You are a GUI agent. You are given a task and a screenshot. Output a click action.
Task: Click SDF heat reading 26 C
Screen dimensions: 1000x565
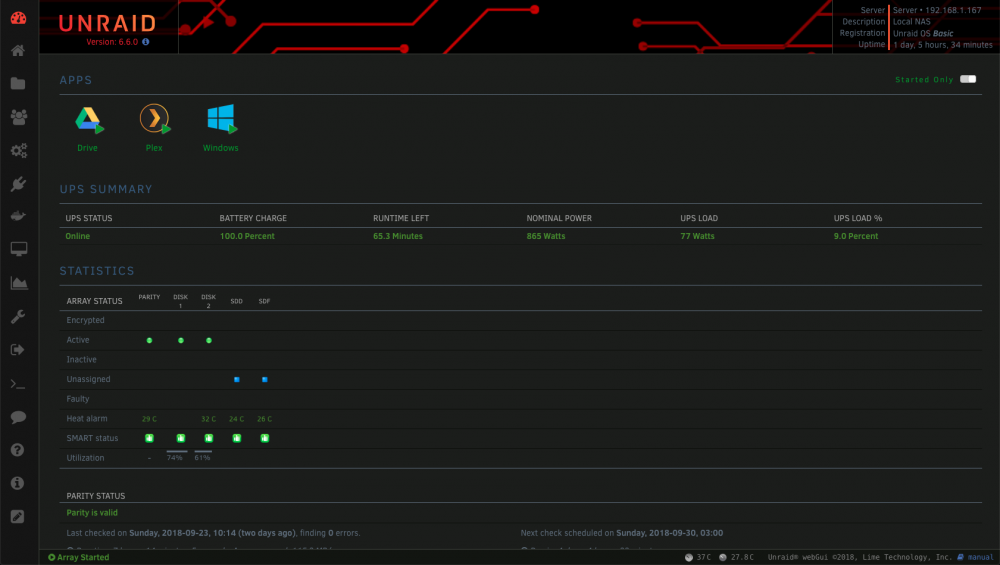pos(265,419)
